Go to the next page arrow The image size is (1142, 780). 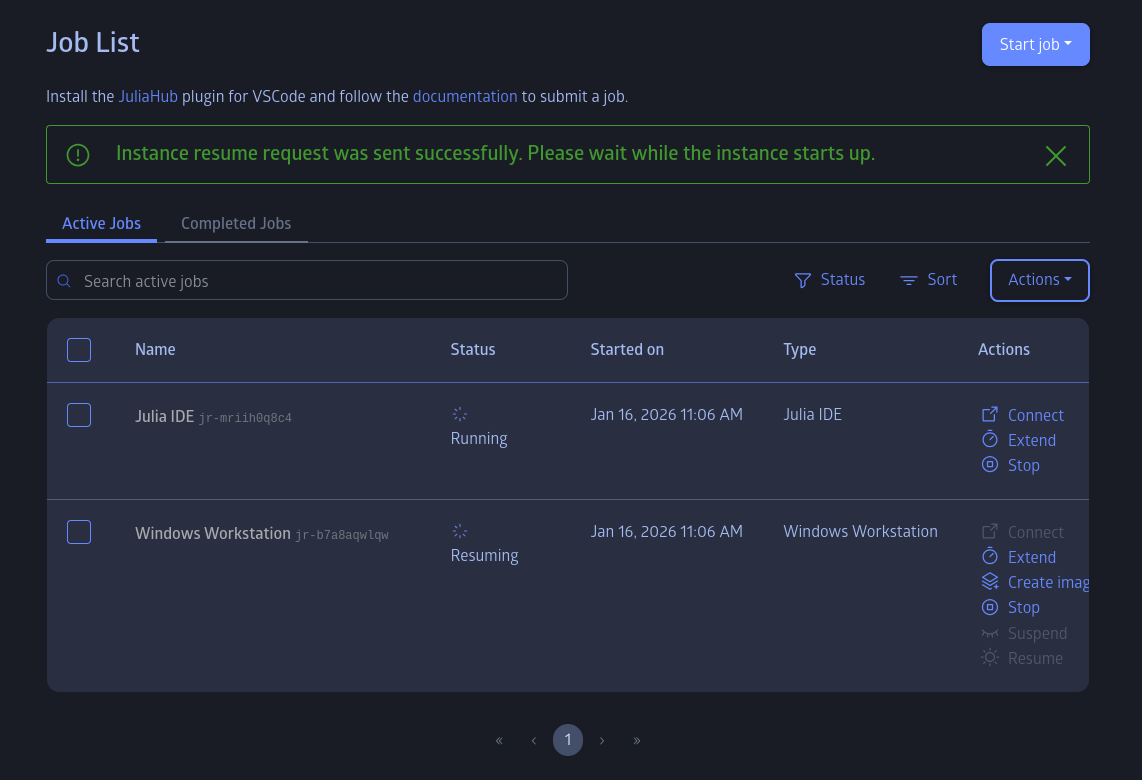tap(602, 740)
